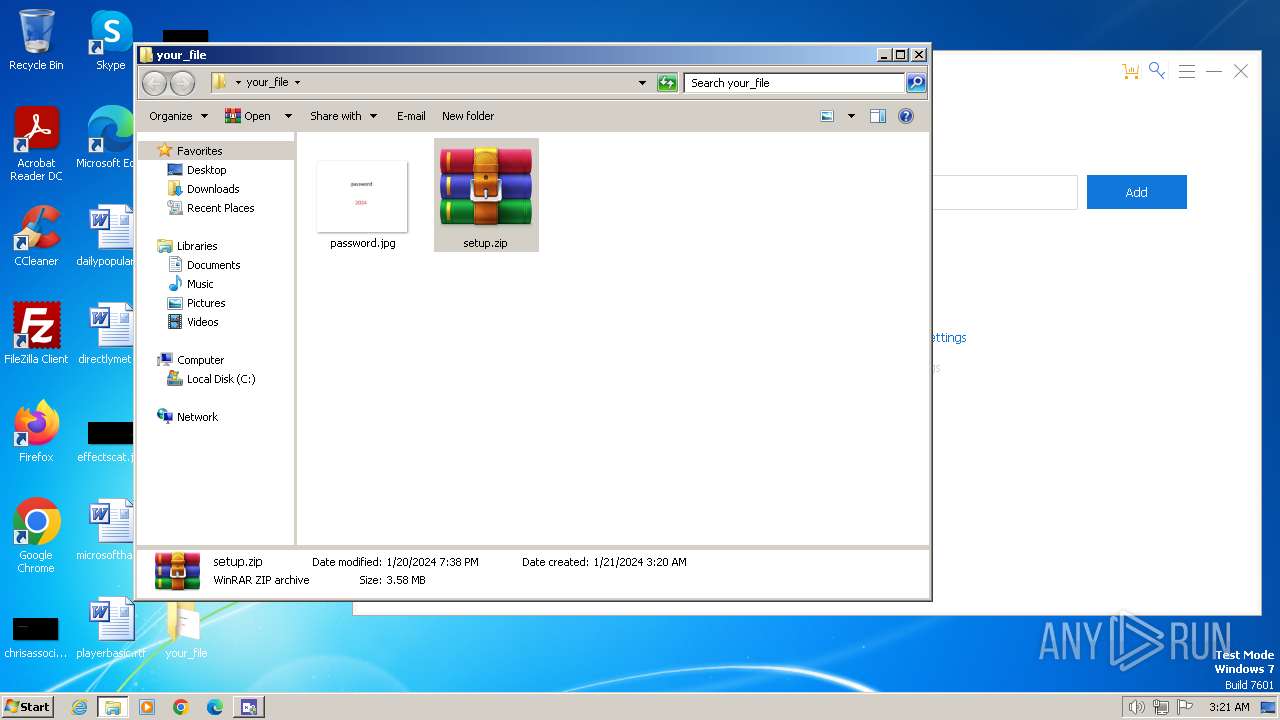Focus the Search your_file input box
The height and width of the screenshot is (720, 1280).
point(794,83)
